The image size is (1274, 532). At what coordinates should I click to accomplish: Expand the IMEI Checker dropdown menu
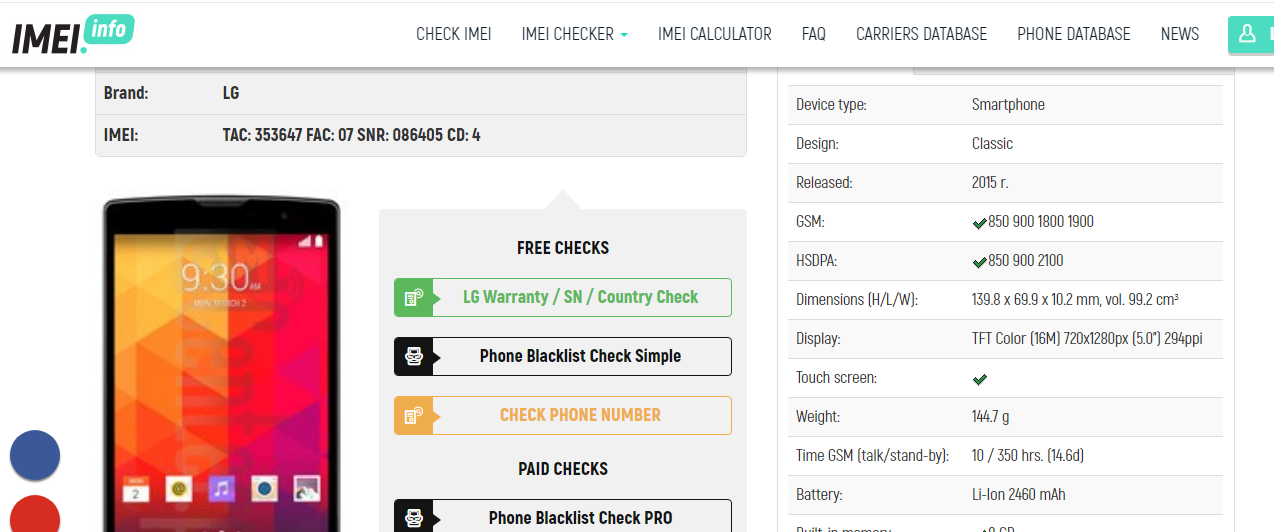click(574, 34)
